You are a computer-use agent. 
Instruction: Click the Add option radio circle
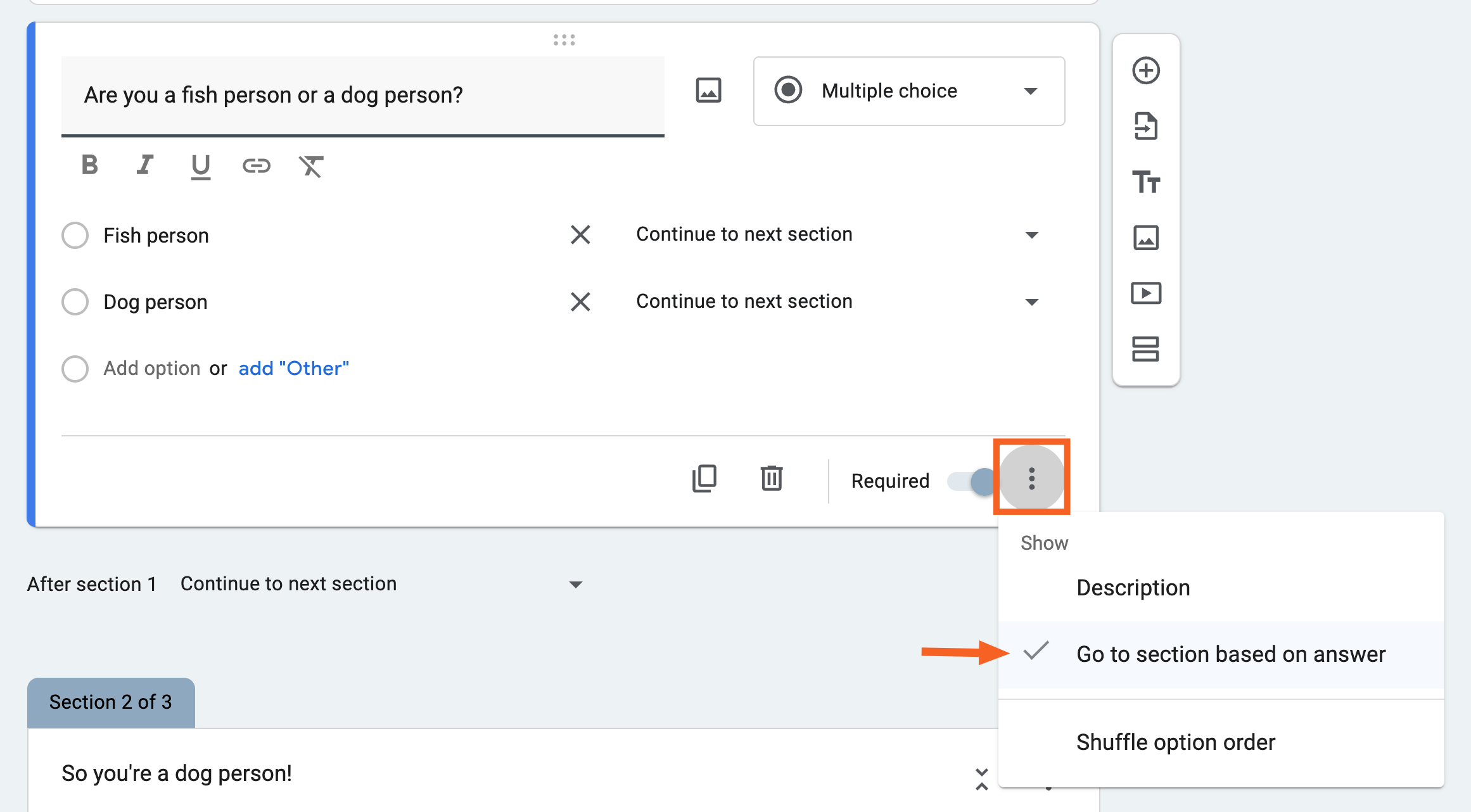(75, 369)
